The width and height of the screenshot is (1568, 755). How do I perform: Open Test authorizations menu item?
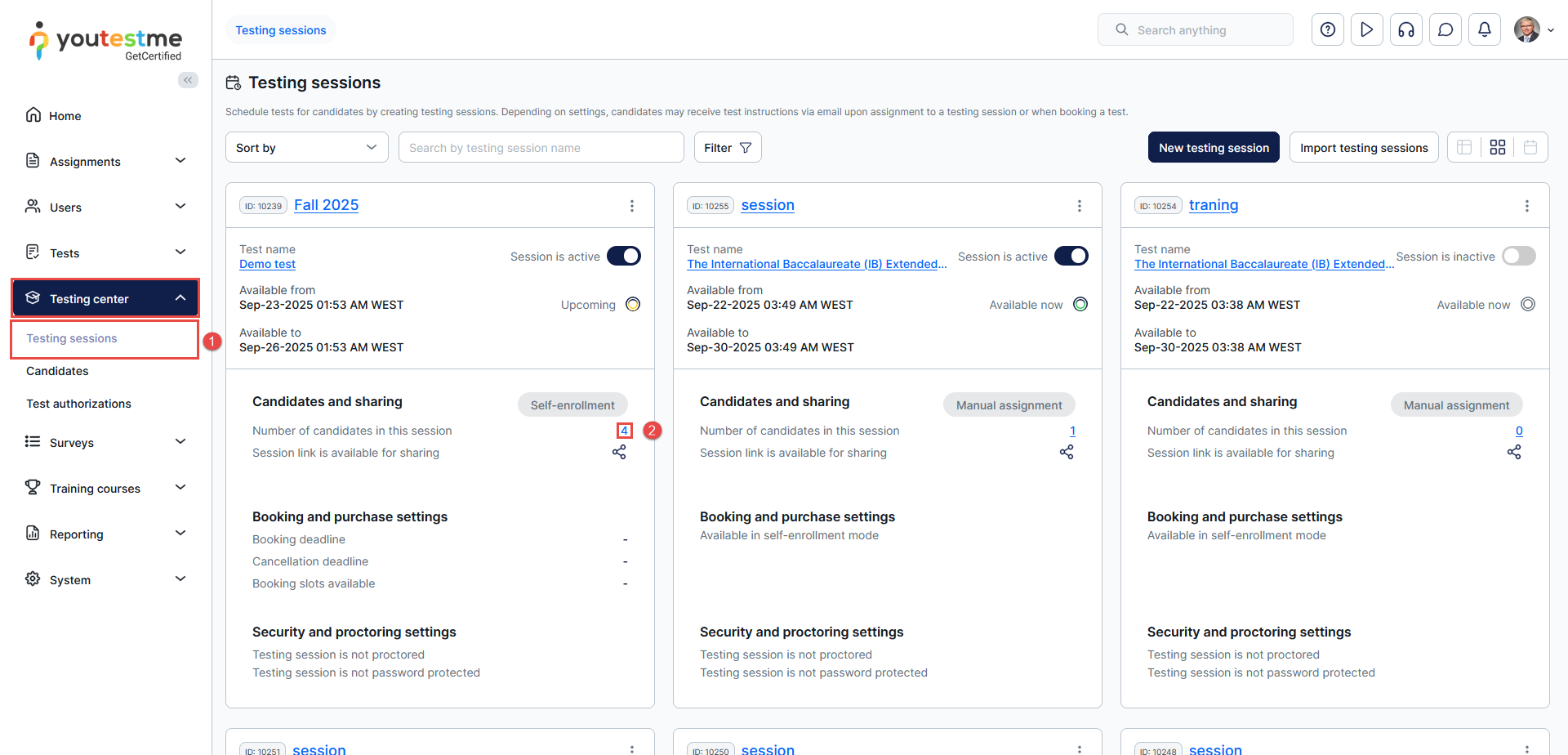point(78,404)
